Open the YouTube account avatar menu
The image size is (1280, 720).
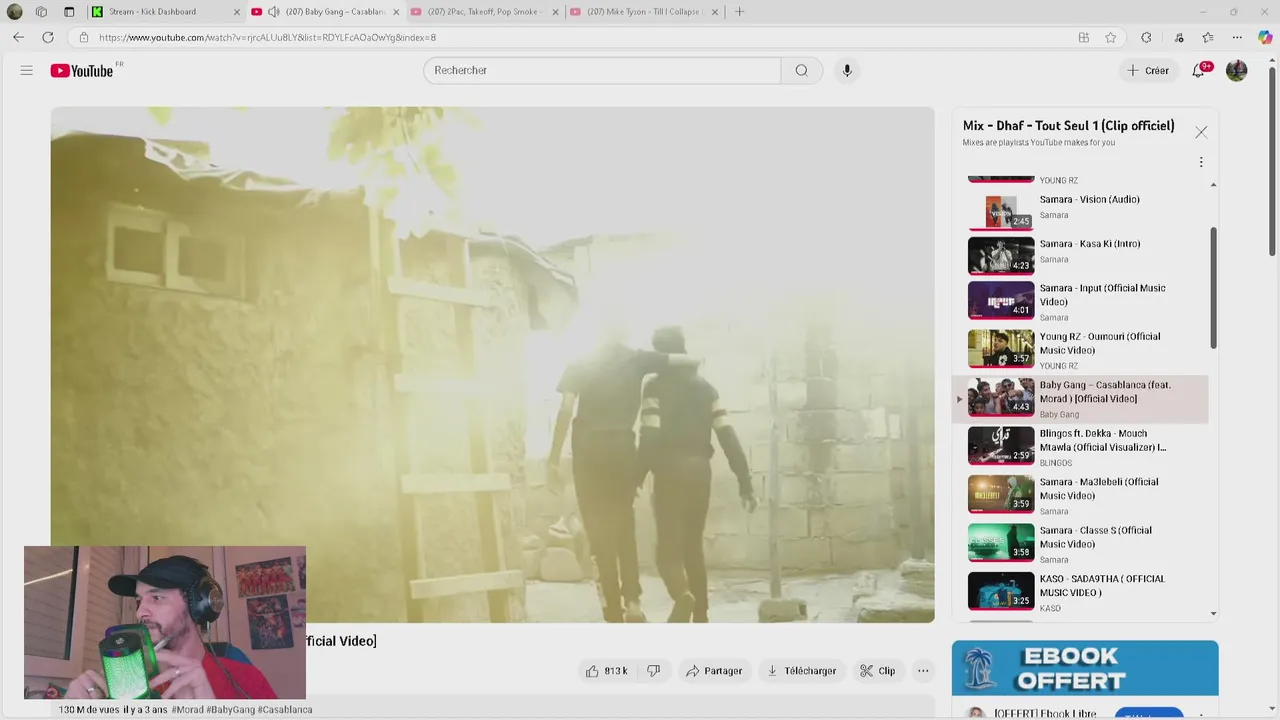pyautogui.click(x=1237, y=70)
